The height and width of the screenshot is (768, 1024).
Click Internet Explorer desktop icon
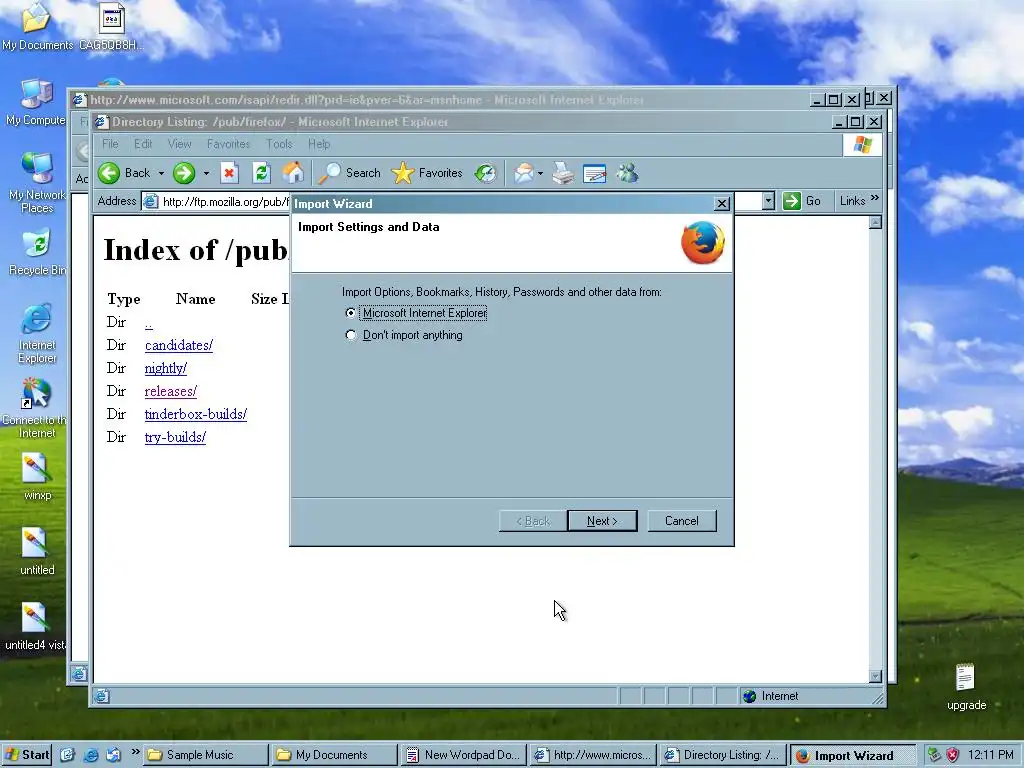[x=37, y=333]
